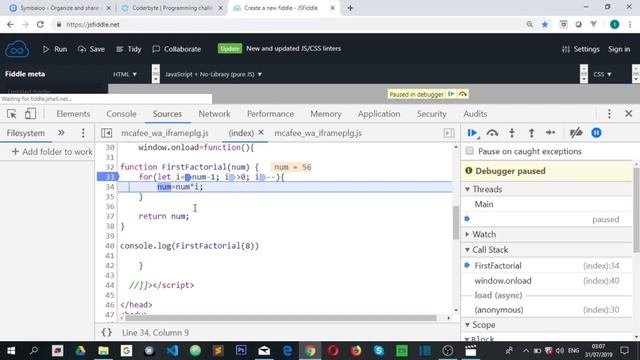Step out of current function

point(531,133)
